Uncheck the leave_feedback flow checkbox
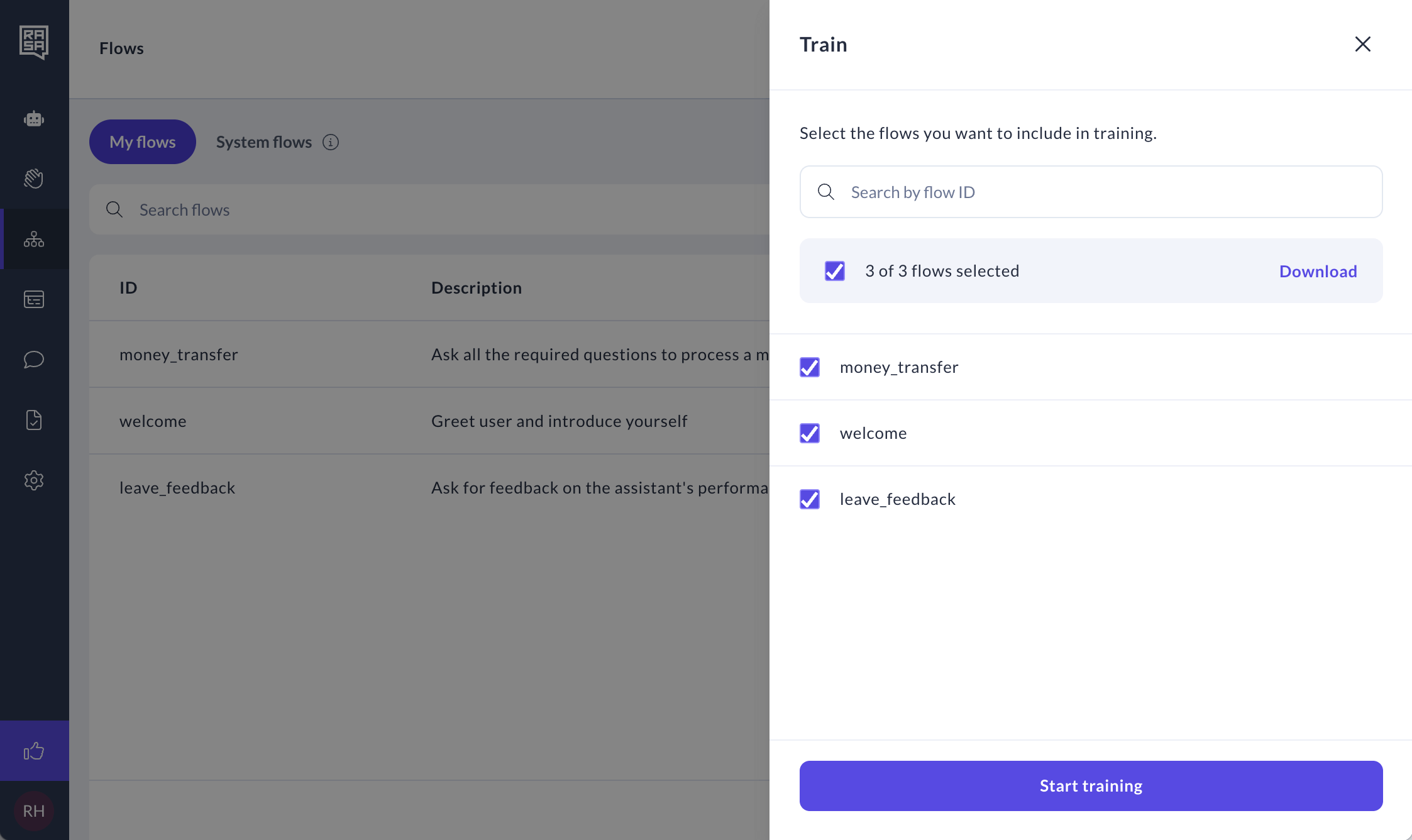The image size is (1412, 840). [x=810, y=499]
